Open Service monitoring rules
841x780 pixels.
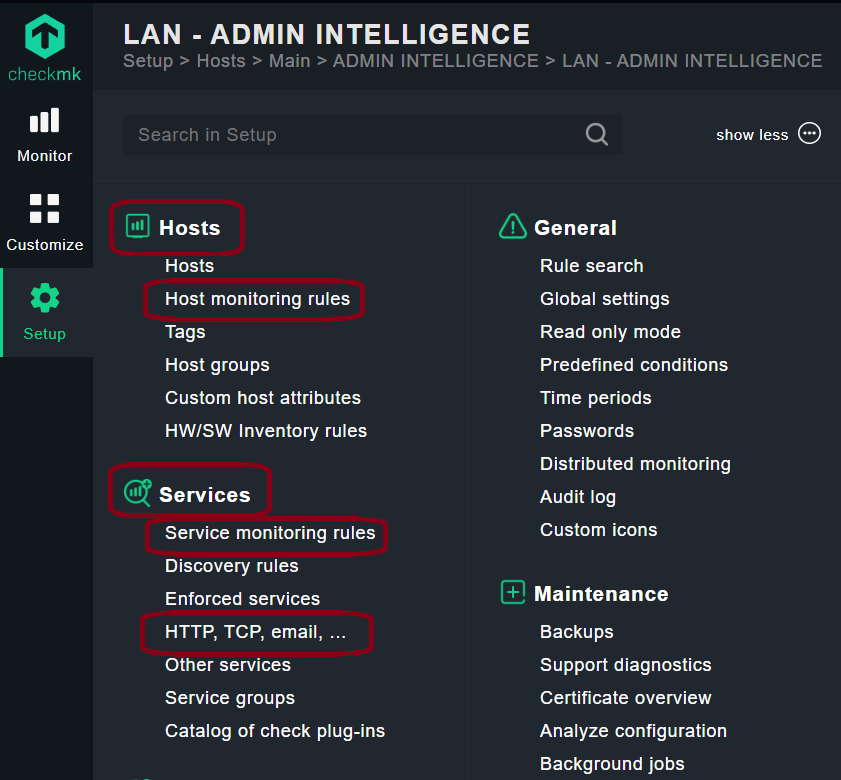tap(270, 533)
